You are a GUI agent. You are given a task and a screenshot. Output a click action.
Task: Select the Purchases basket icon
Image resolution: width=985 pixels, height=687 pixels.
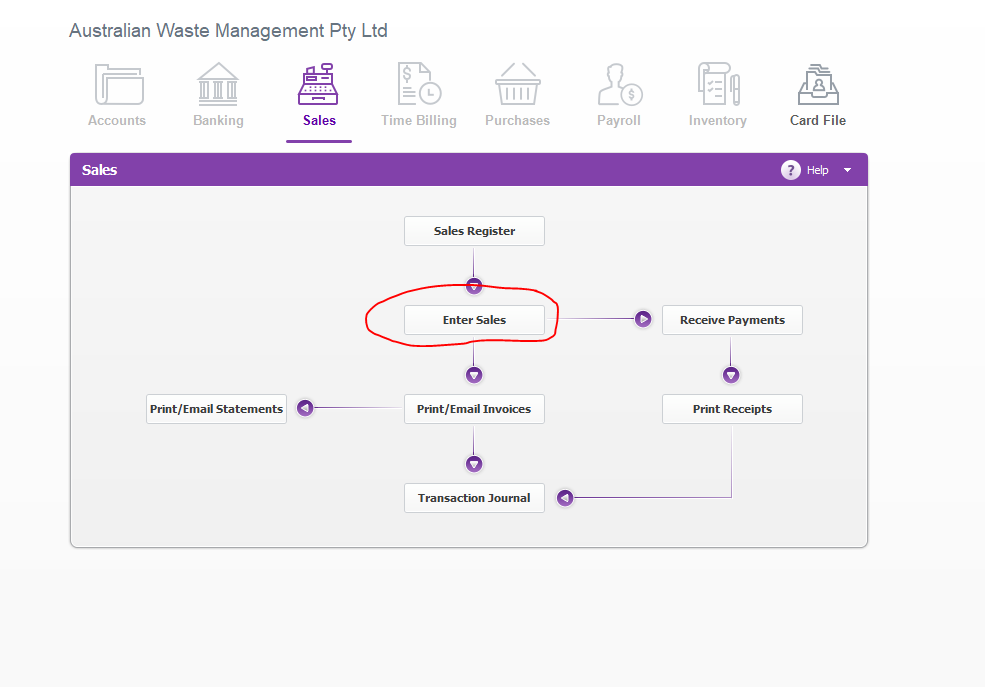(x=518, y=84)
